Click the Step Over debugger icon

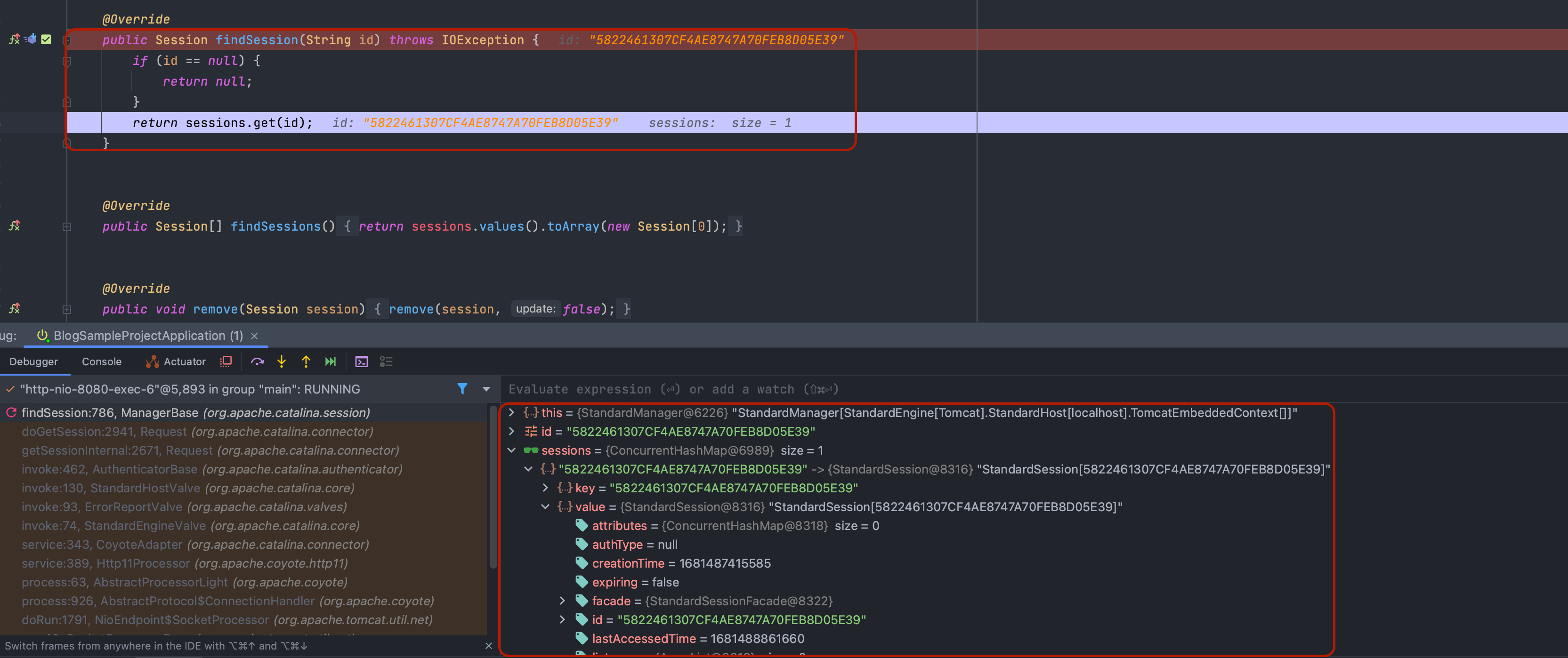tap(257, 361)
